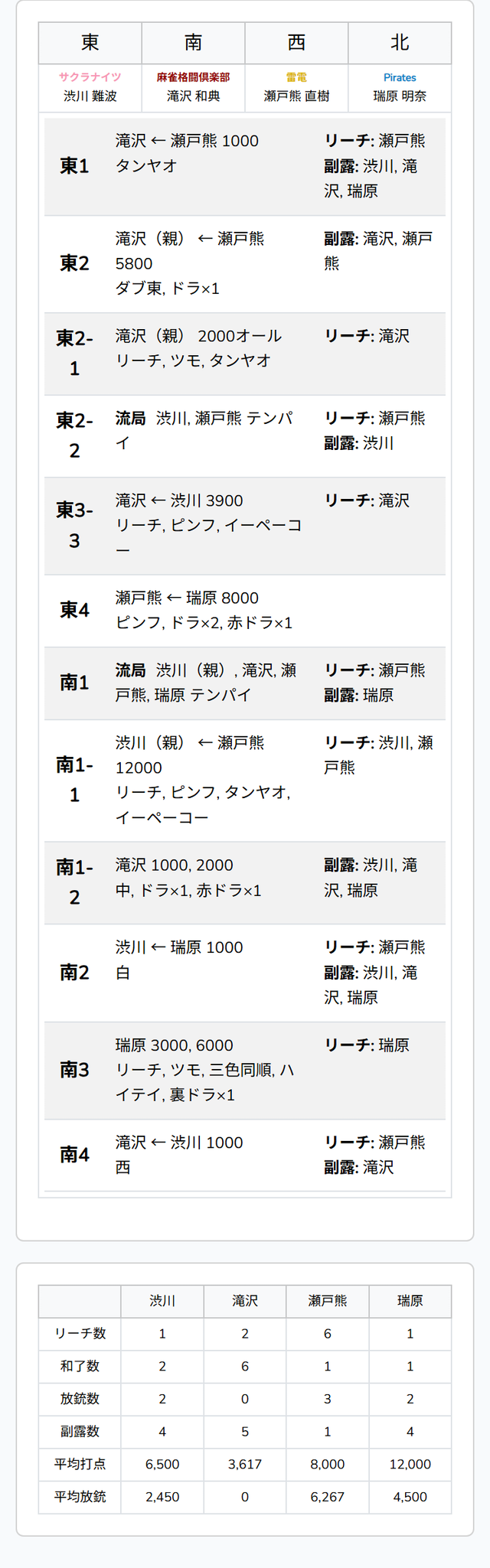Click the 南4 round label
The height and width of the screenshot is (1568, 490).
click(74, 1154)
